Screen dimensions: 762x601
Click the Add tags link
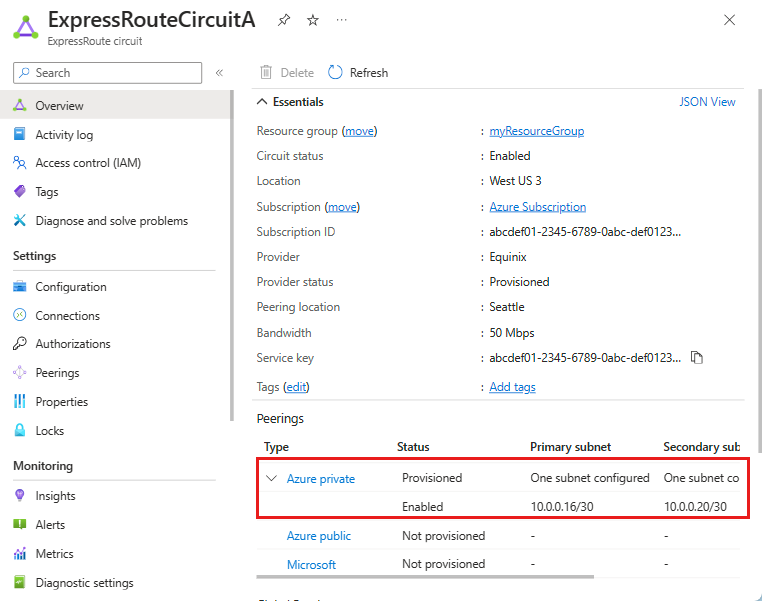click(x=512, y=387)
